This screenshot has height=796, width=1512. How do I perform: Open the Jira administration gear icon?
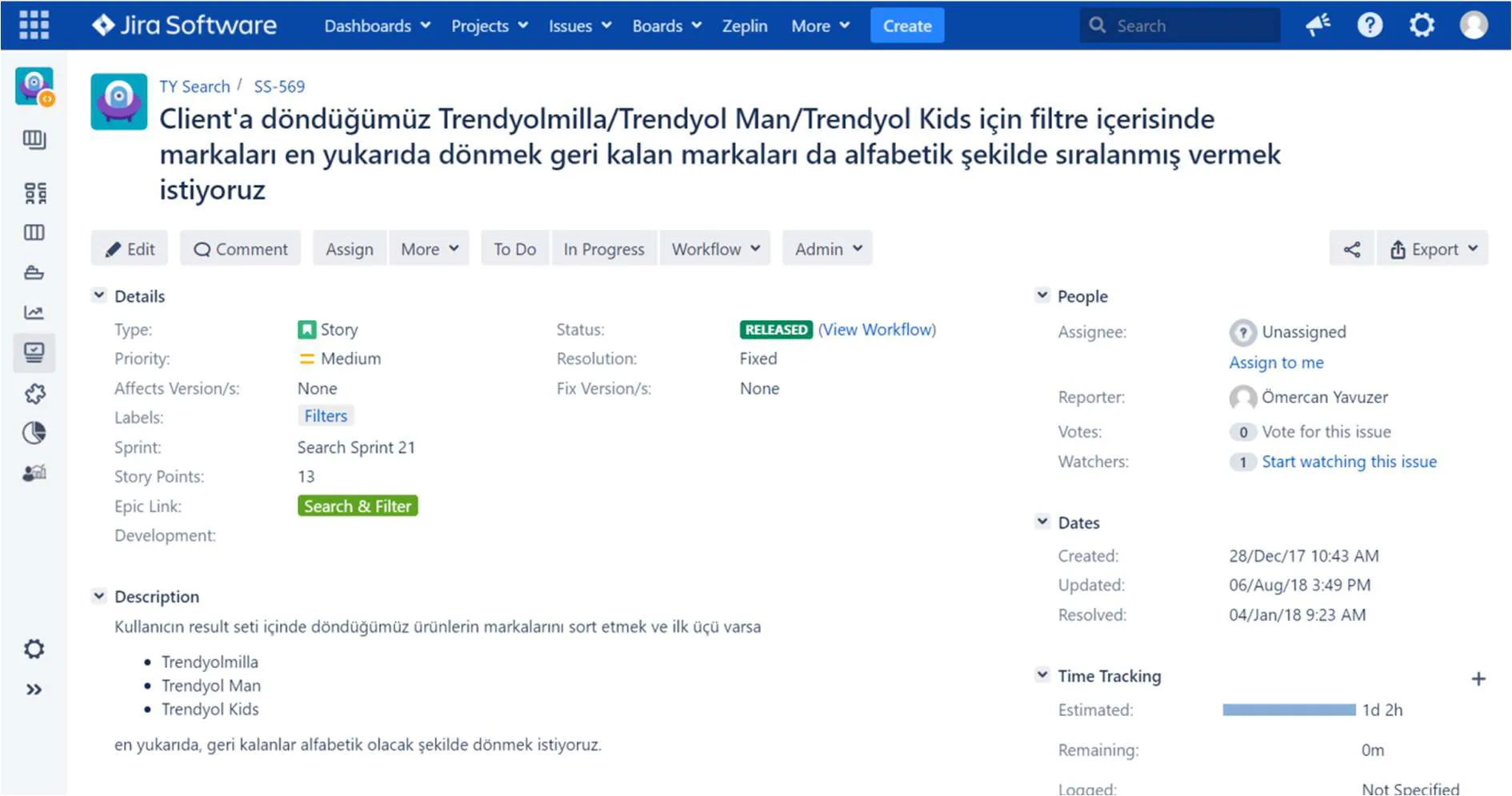tap(1422, 26)
